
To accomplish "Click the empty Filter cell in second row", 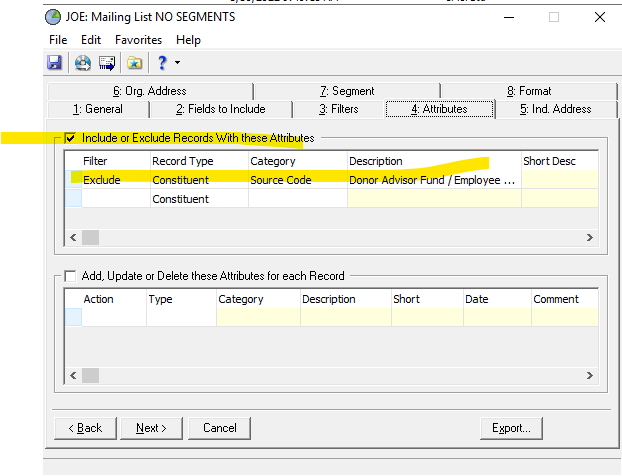I will (x=116, y=199).
